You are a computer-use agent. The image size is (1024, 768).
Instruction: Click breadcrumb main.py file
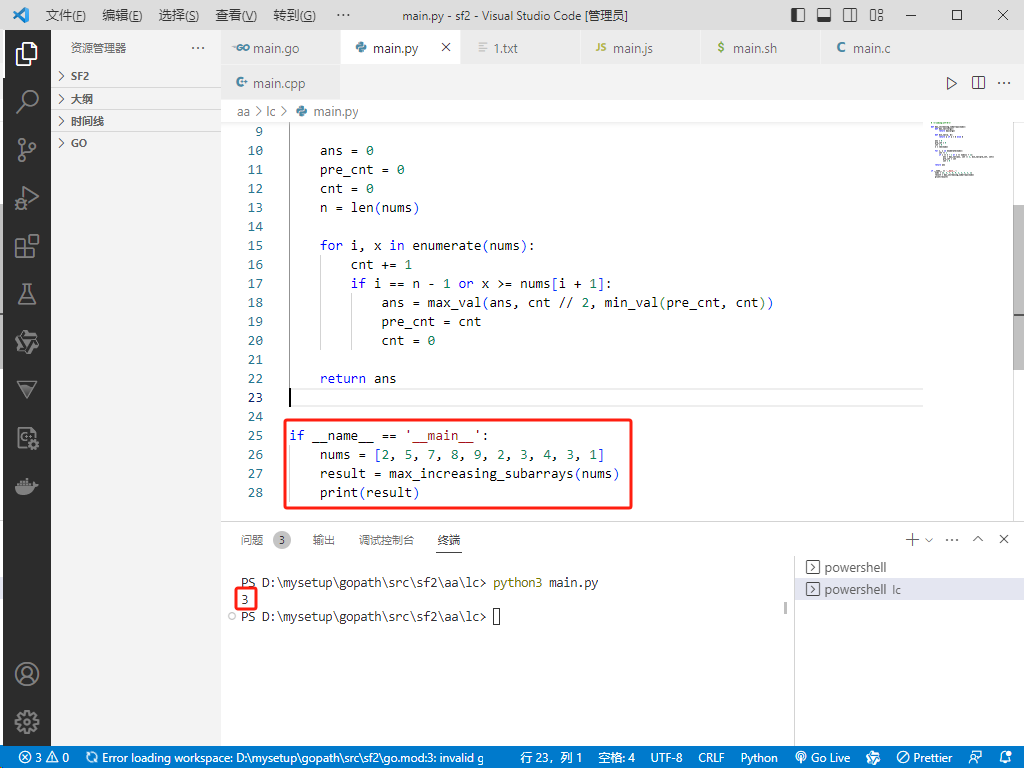tap(327, 112)
